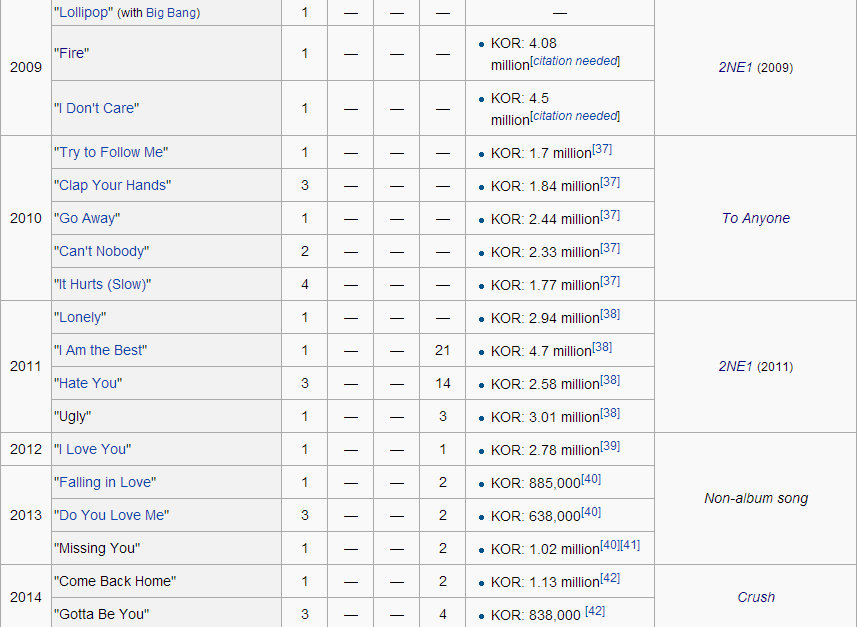Select chart position 14 for Hate You
Viewport: 858px width, 627px height.
click(x=442, y=383)
